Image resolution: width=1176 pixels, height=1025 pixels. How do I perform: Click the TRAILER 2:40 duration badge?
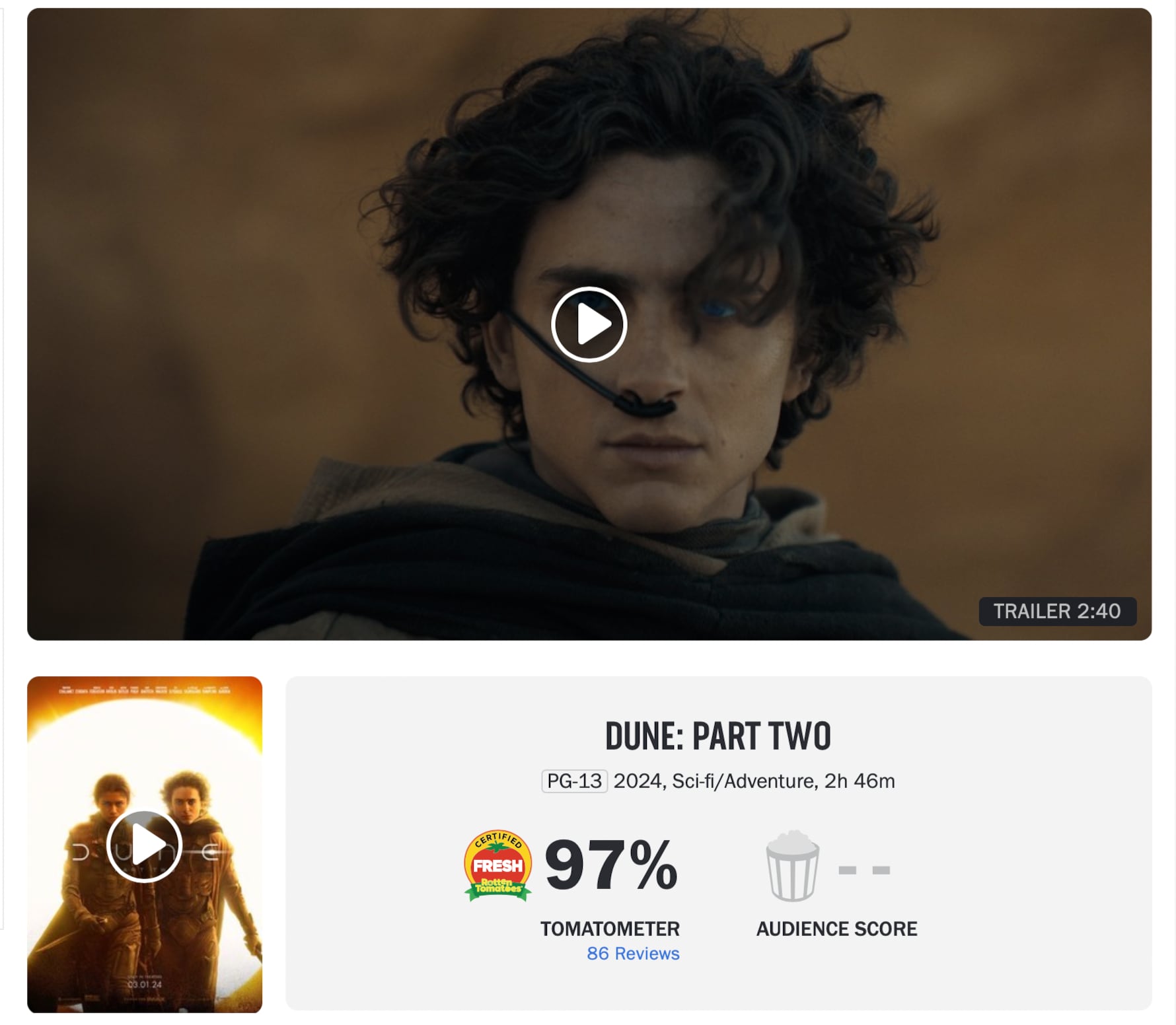[1057, 612]
